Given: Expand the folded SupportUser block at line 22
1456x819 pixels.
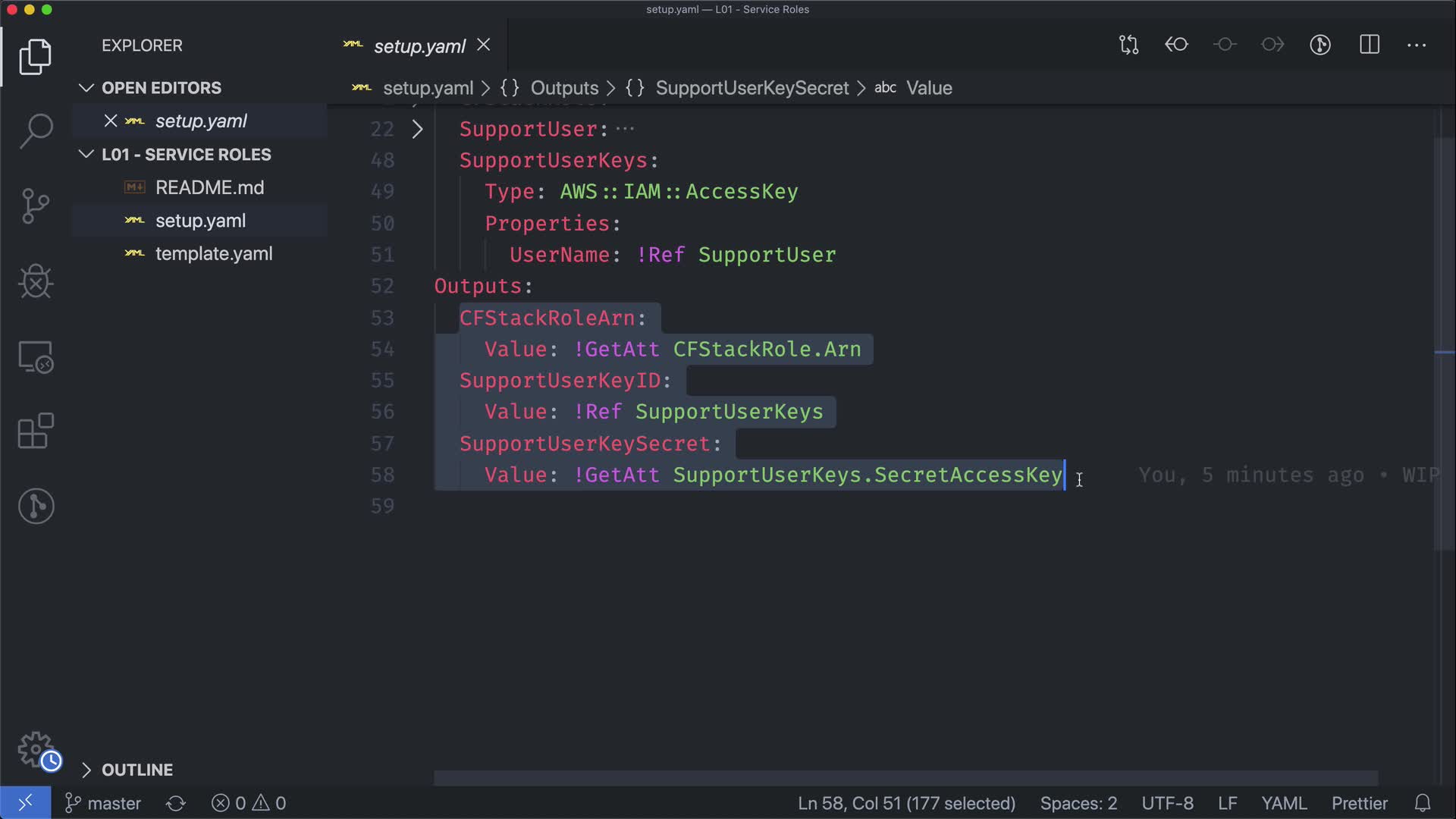Looking at the screenshot, I should (x=417, y=129).
